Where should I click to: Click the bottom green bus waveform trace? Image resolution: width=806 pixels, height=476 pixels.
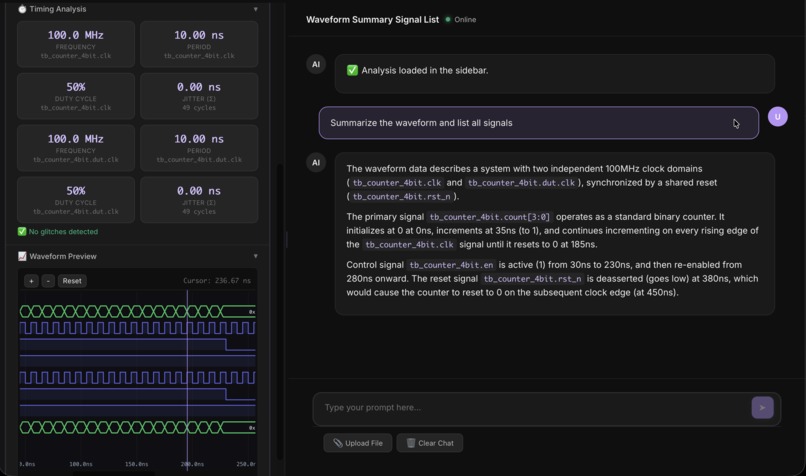click(137, 427)
